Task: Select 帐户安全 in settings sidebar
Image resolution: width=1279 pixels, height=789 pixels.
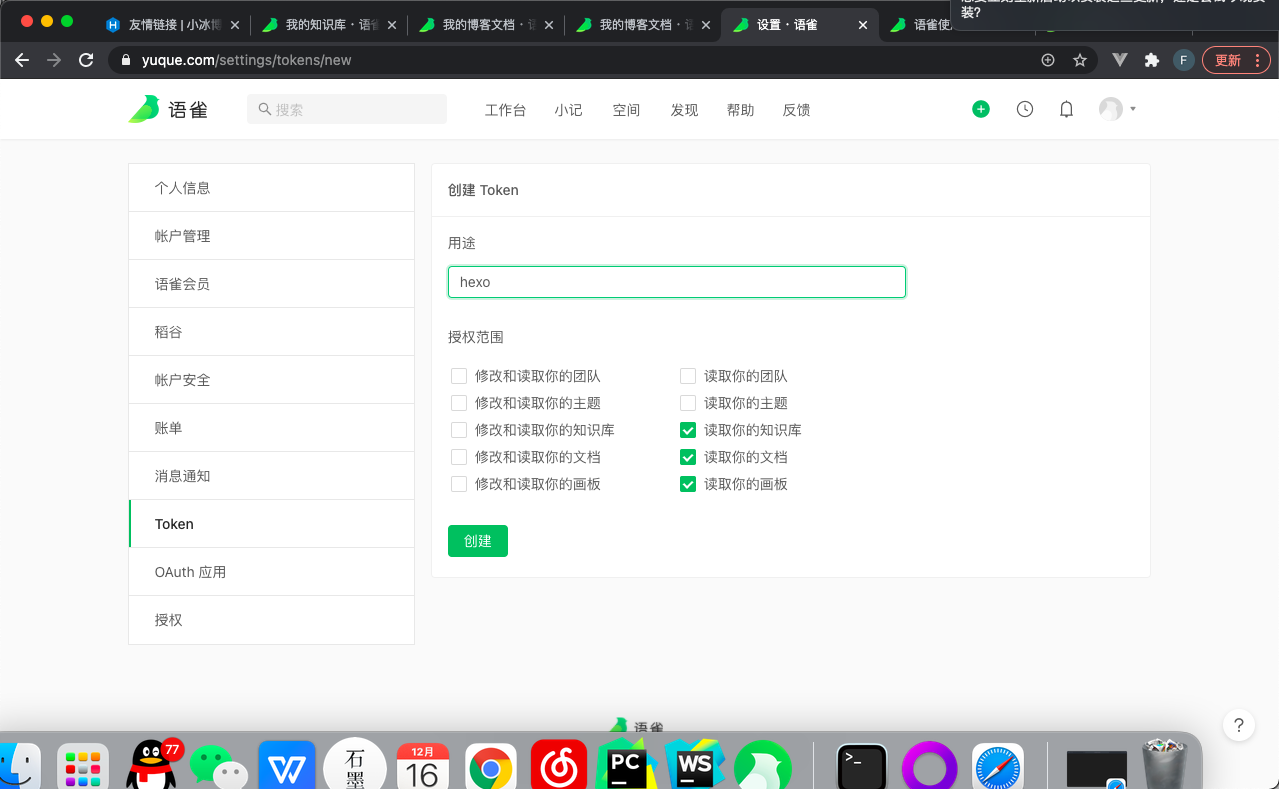Action: coord(271,380)
